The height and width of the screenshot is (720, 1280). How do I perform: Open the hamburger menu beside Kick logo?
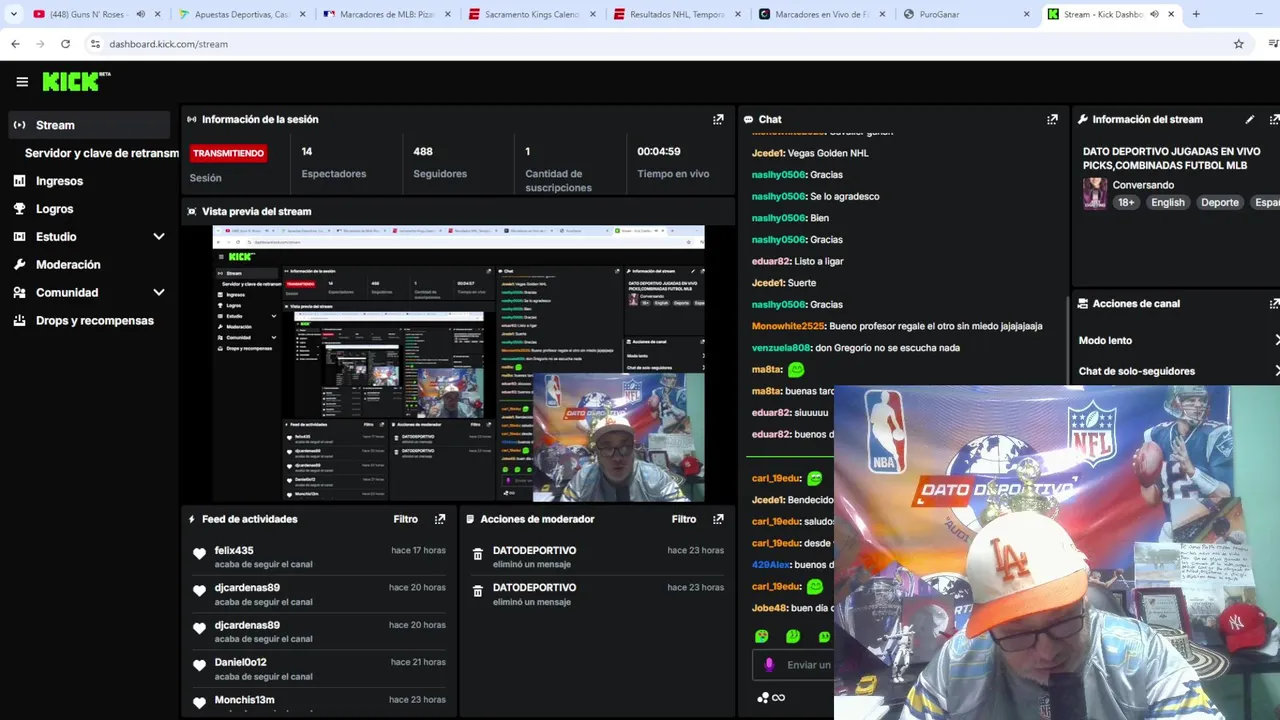22,82
